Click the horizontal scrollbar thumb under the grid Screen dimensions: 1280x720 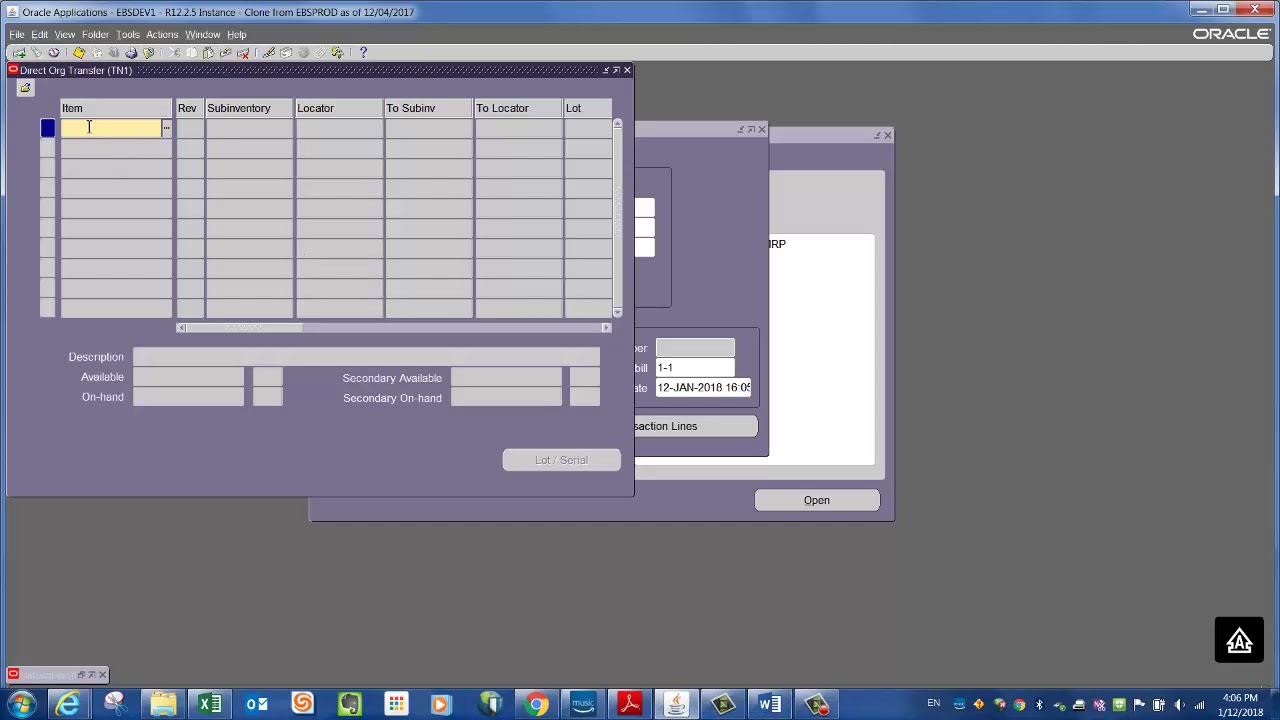coord(245,328)
